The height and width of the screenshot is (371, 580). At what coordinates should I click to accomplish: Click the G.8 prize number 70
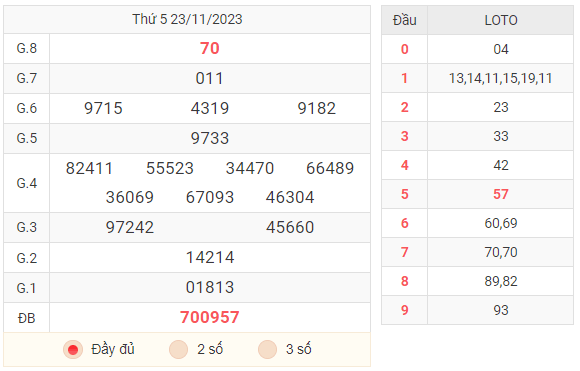click(210, 48)
